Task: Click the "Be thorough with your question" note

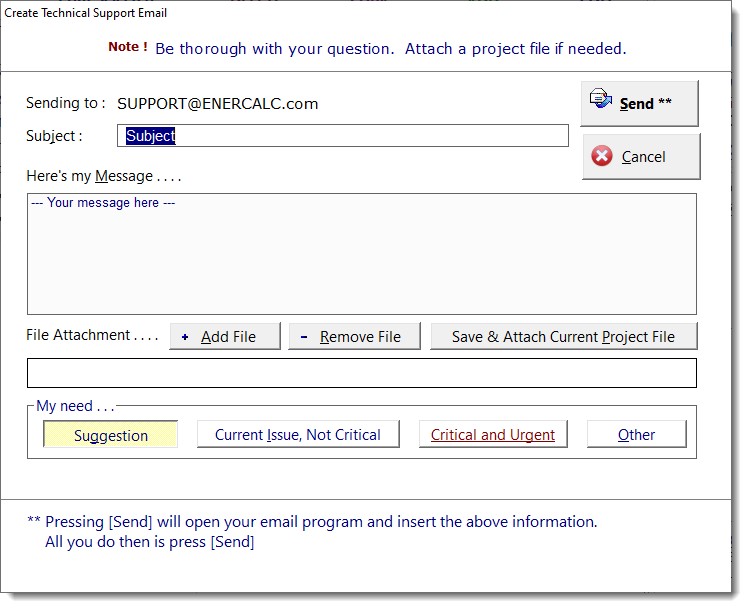Action: pos(390,48)
